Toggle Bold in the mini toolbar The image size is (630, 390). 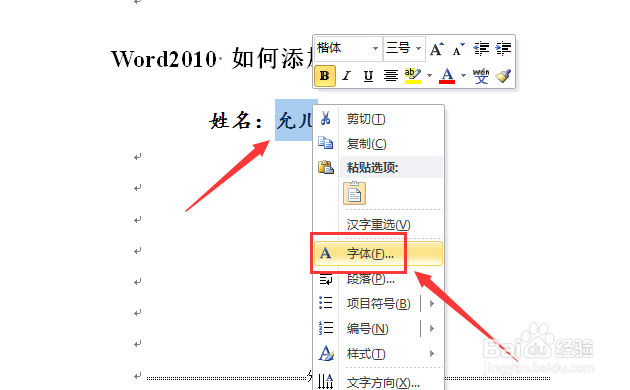[325, 76]
